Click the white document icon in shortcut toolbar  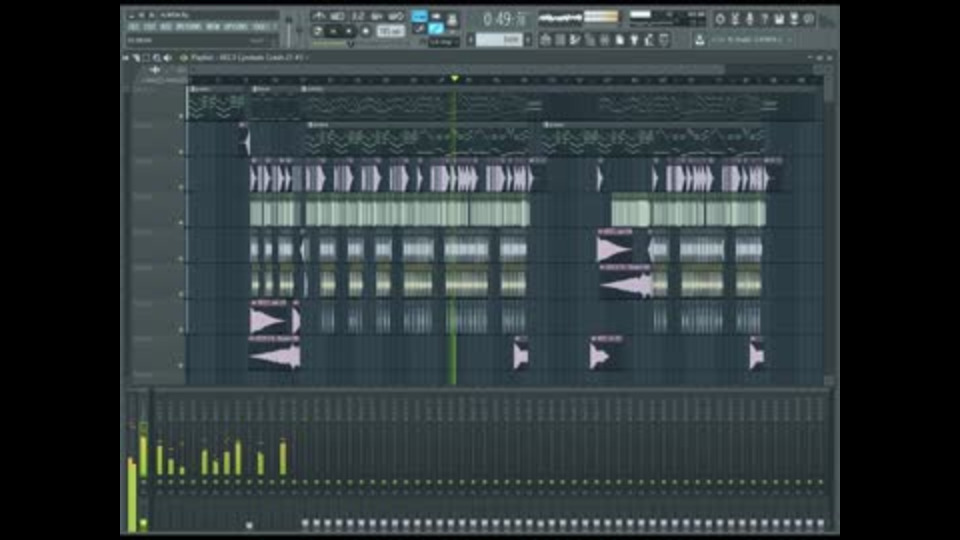click(620, 40)
